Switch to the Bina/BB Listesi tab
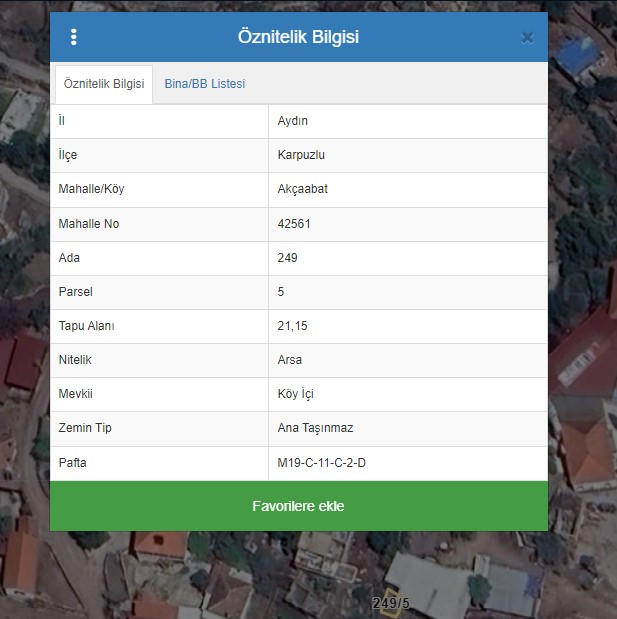This screenshot has width=617, height=619. pos(205,84)
